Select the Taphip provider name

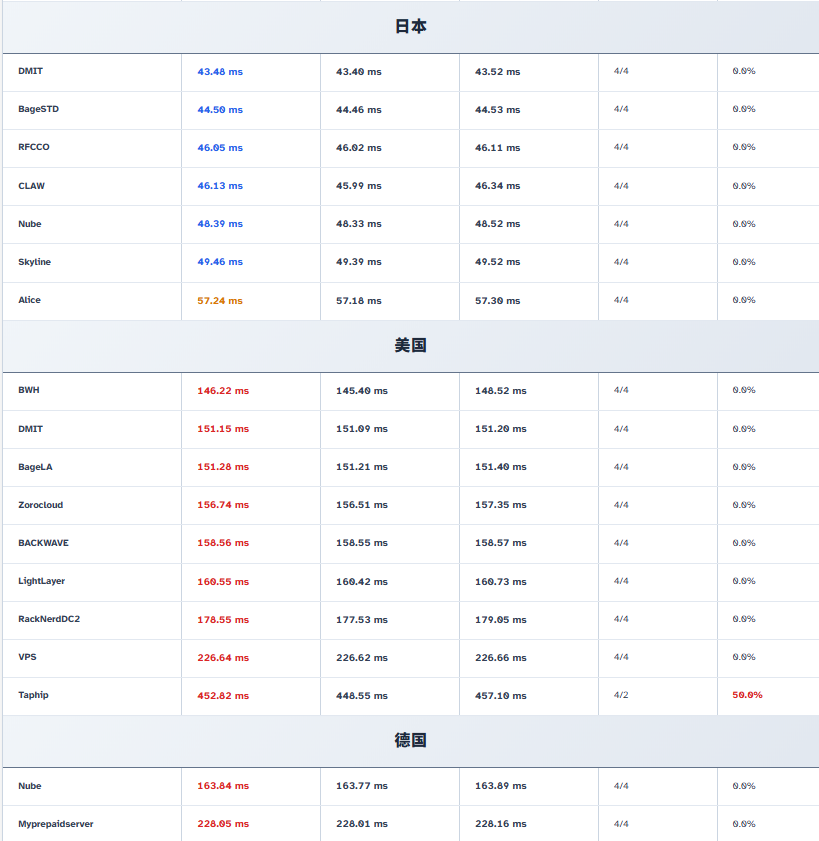click(x=33, y=695)
